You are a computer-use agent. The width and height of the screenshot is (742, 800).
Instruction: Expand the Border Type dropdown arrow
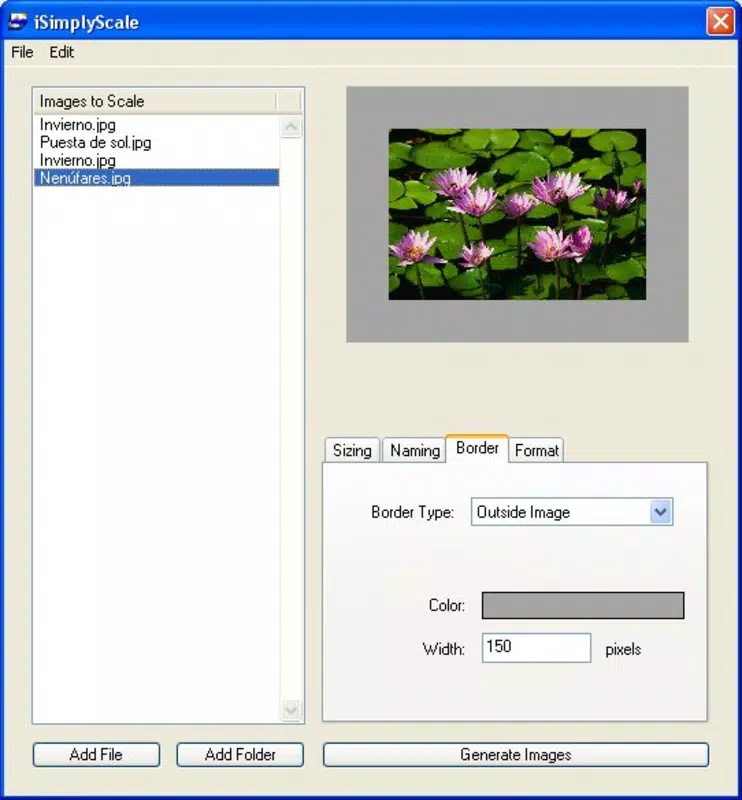pyautogui.click(x=660, y=512)
